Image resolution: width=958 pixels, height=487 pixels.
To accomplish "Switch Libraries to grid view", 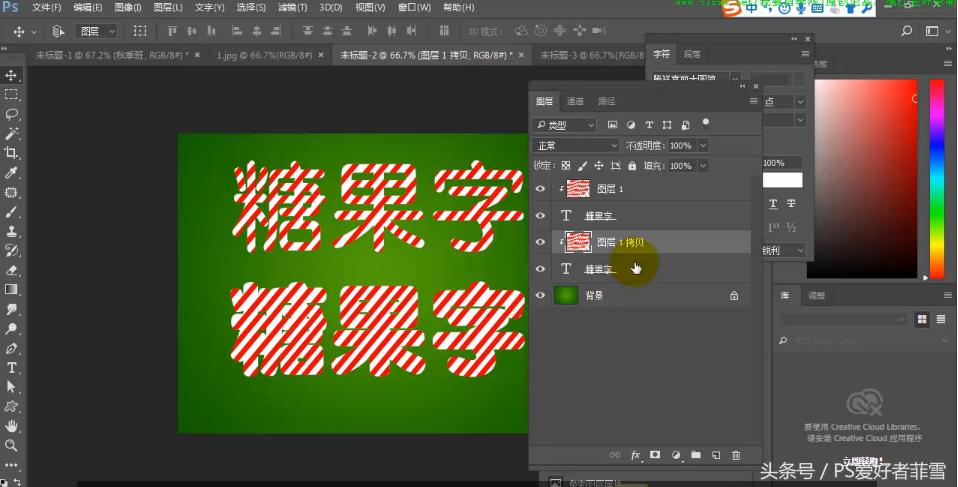I will [x=922, y=319].
